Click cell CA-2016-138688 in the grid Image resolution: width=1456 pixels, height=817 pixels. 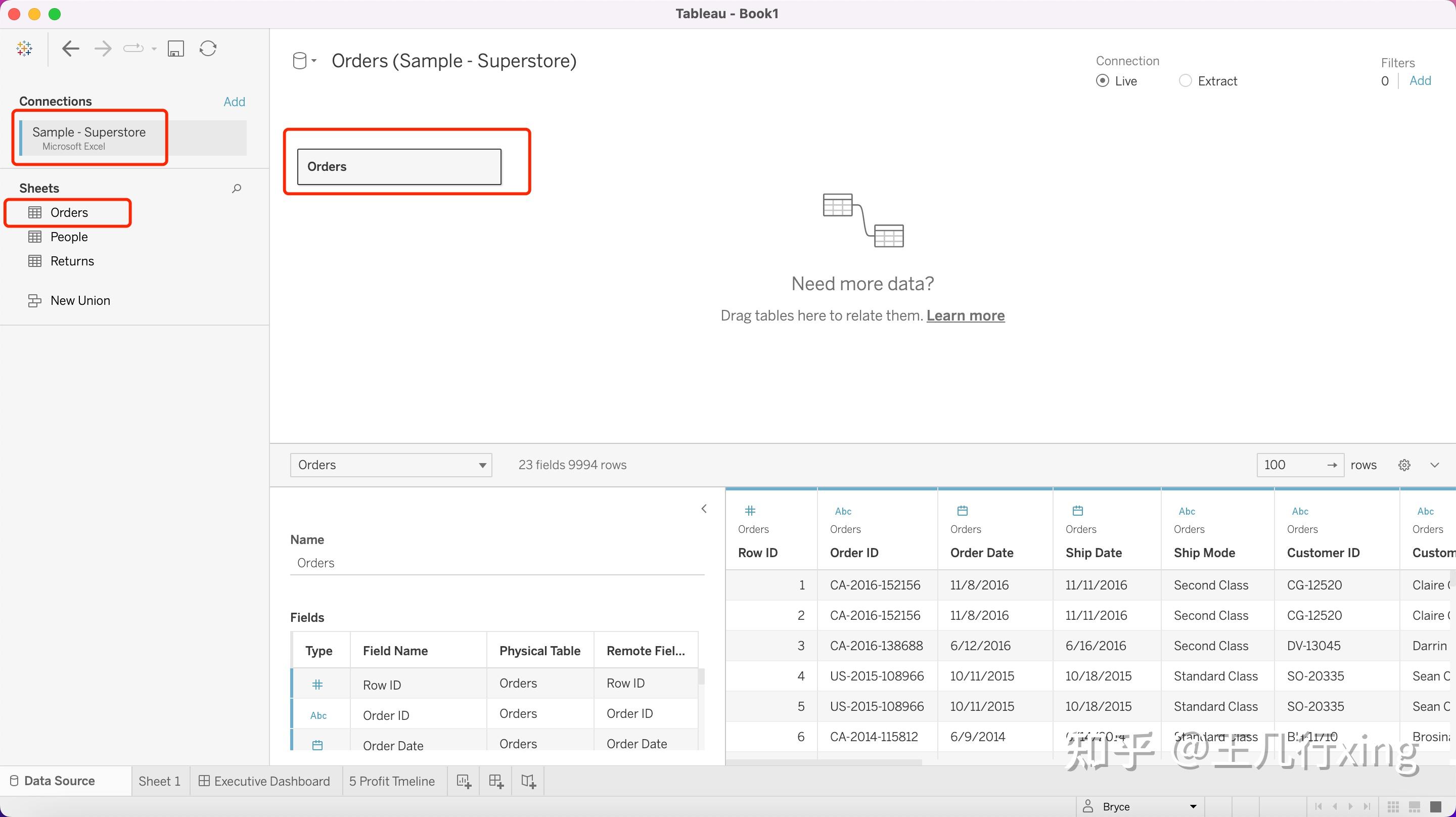(876, 646)
